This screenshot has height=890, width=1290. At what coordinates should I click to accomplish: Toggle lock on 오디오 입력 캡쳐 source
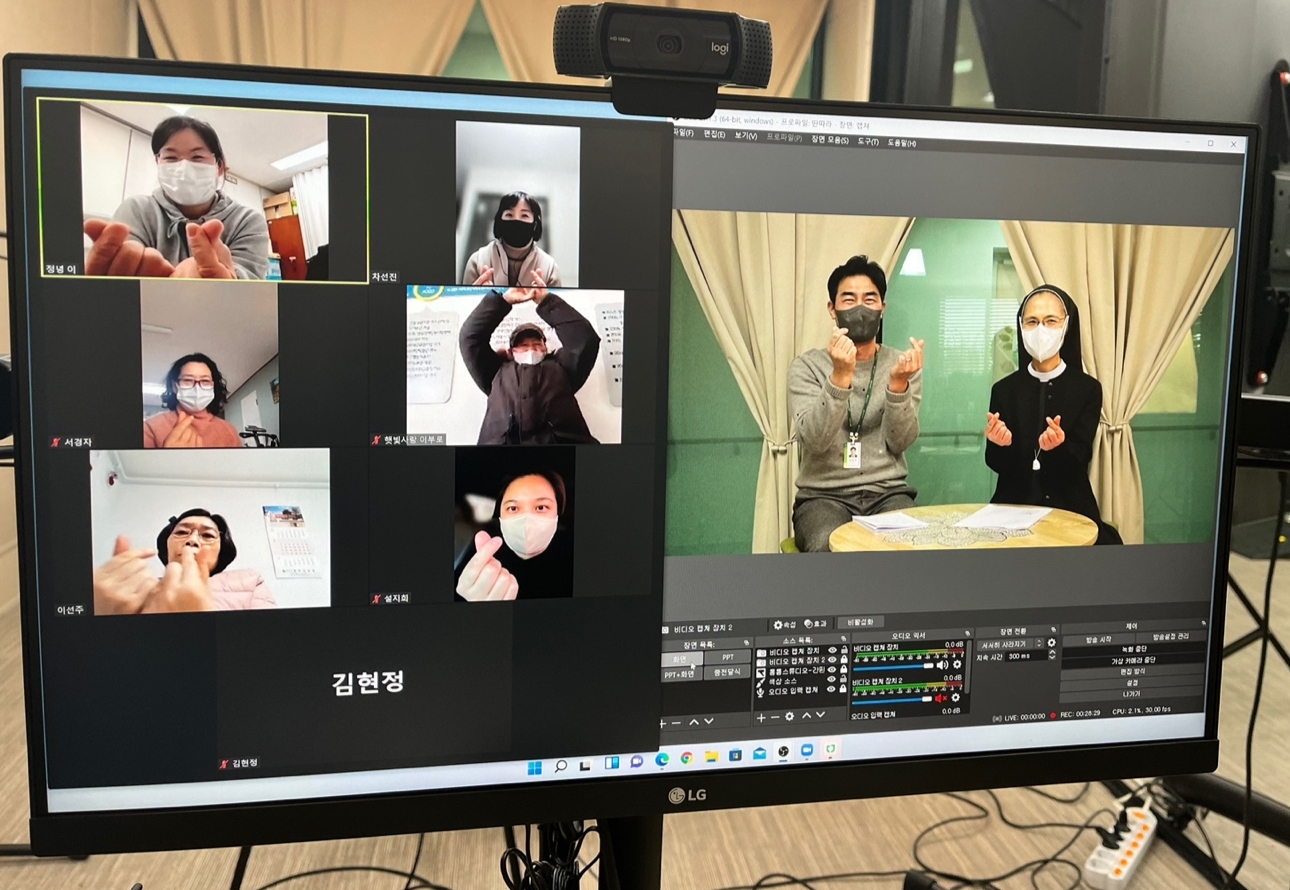[843, 688]
